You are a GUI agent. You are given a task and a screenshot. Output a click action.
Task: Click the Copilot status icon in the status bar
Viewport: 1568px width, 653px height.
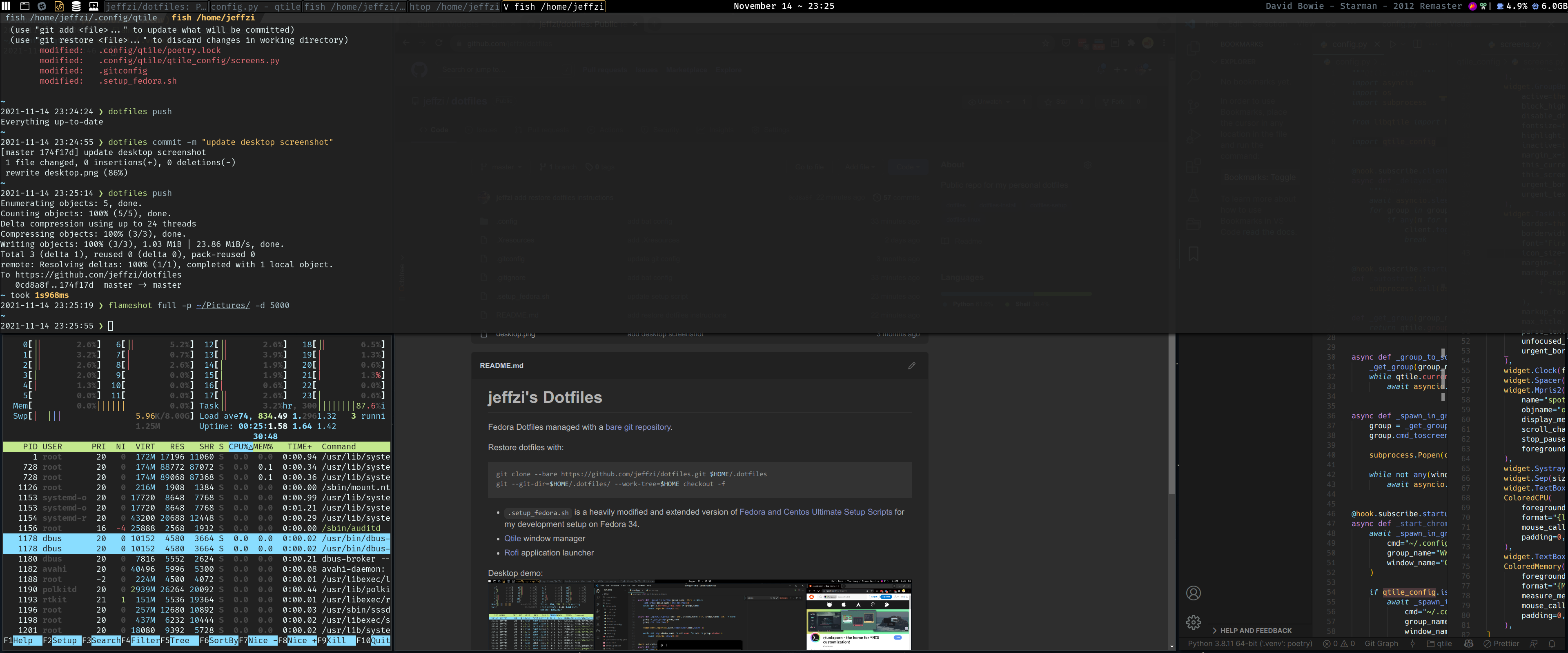1468,643
